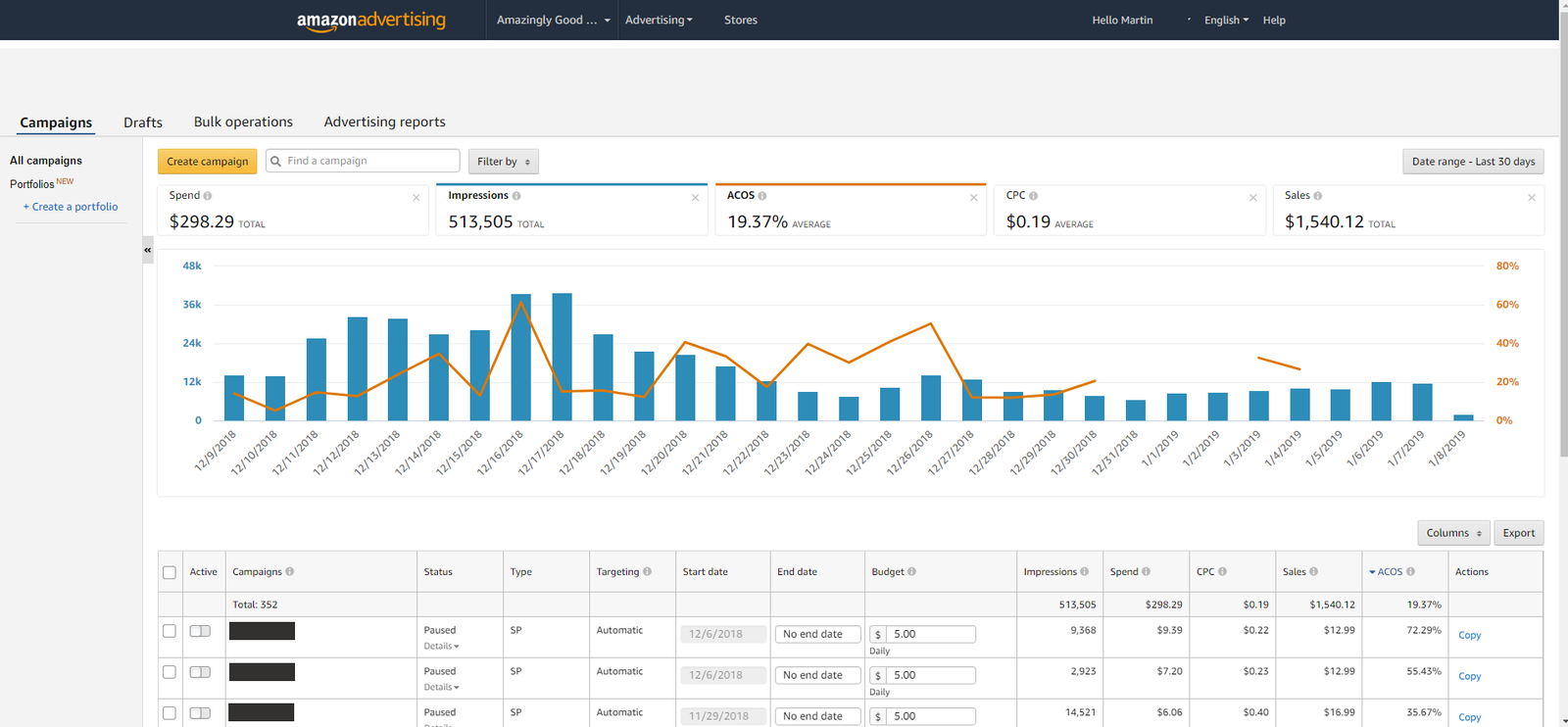Screen dimensions: 1568x727
Task: Toggle the active switch for first campaign
Action: pos(200,631)
